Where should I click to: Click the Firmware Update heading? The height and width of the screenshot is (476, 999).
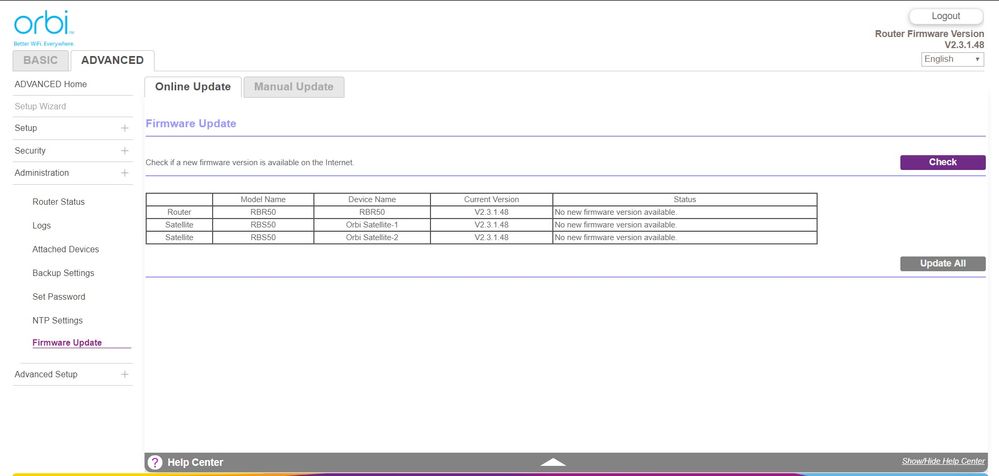(x=190, y=124)
